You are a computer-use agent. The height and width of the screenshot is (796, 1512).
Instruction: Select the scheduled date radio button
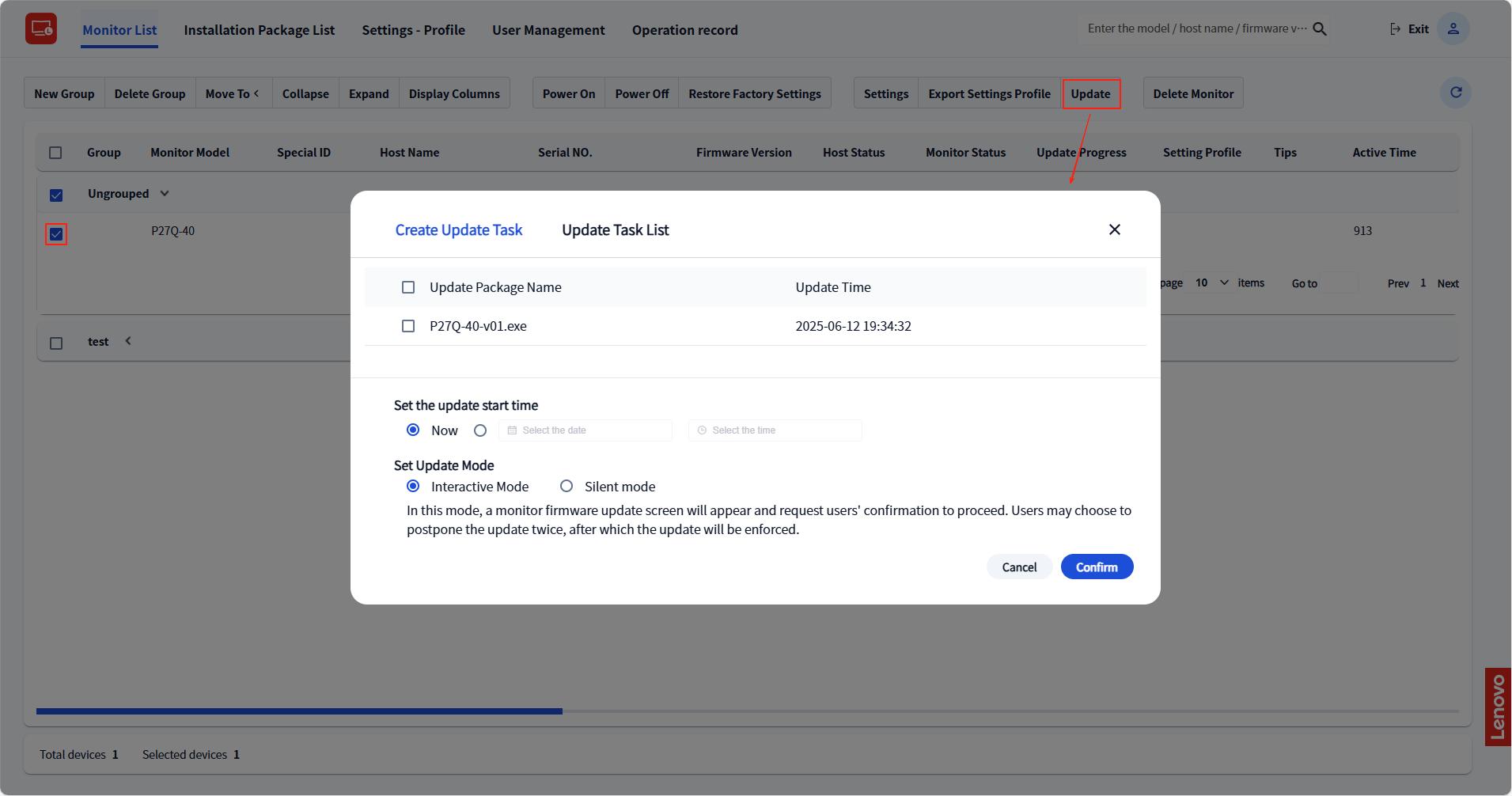480,430
